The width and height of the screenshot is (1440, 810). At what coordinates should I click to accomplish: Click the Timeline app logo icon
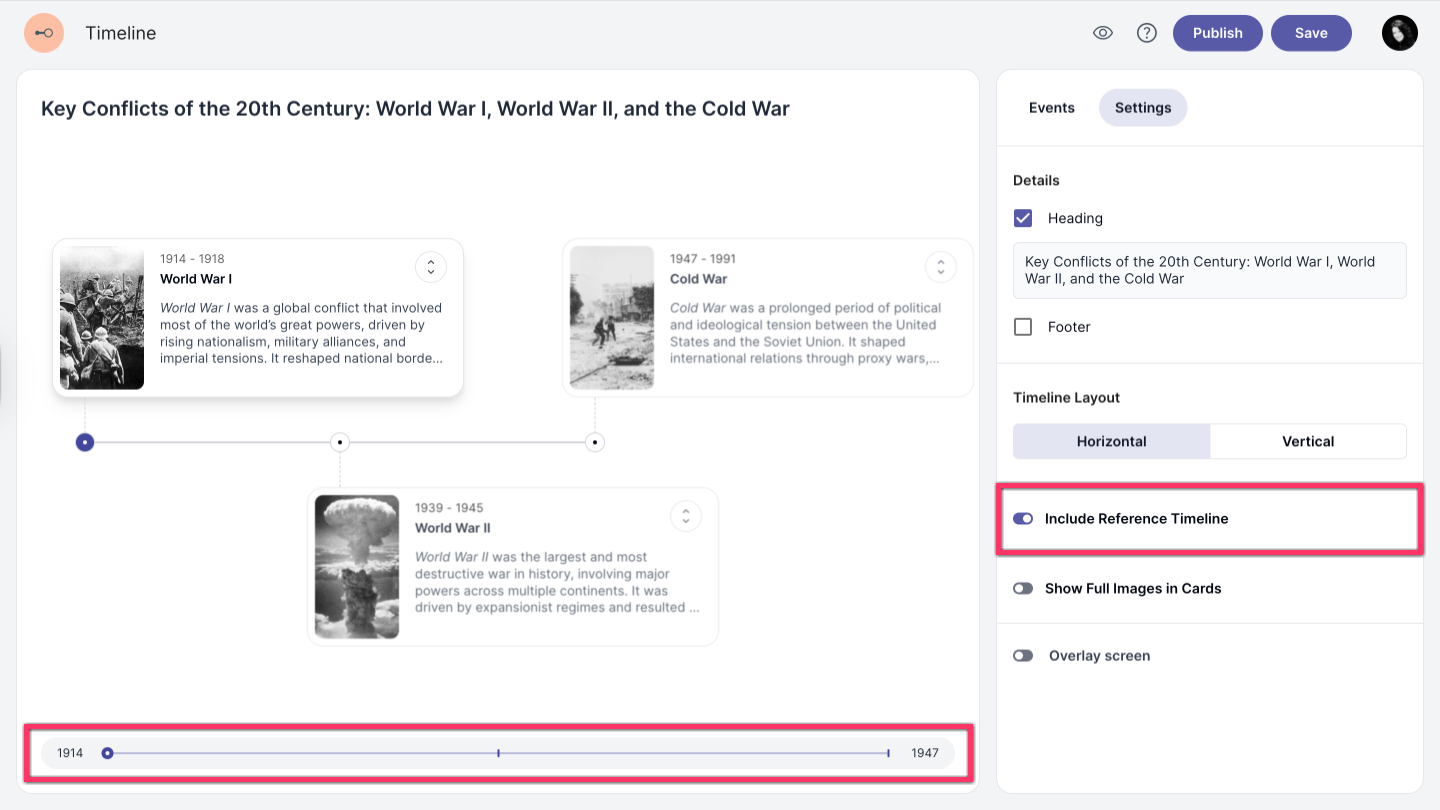click(x=44, y=33)
